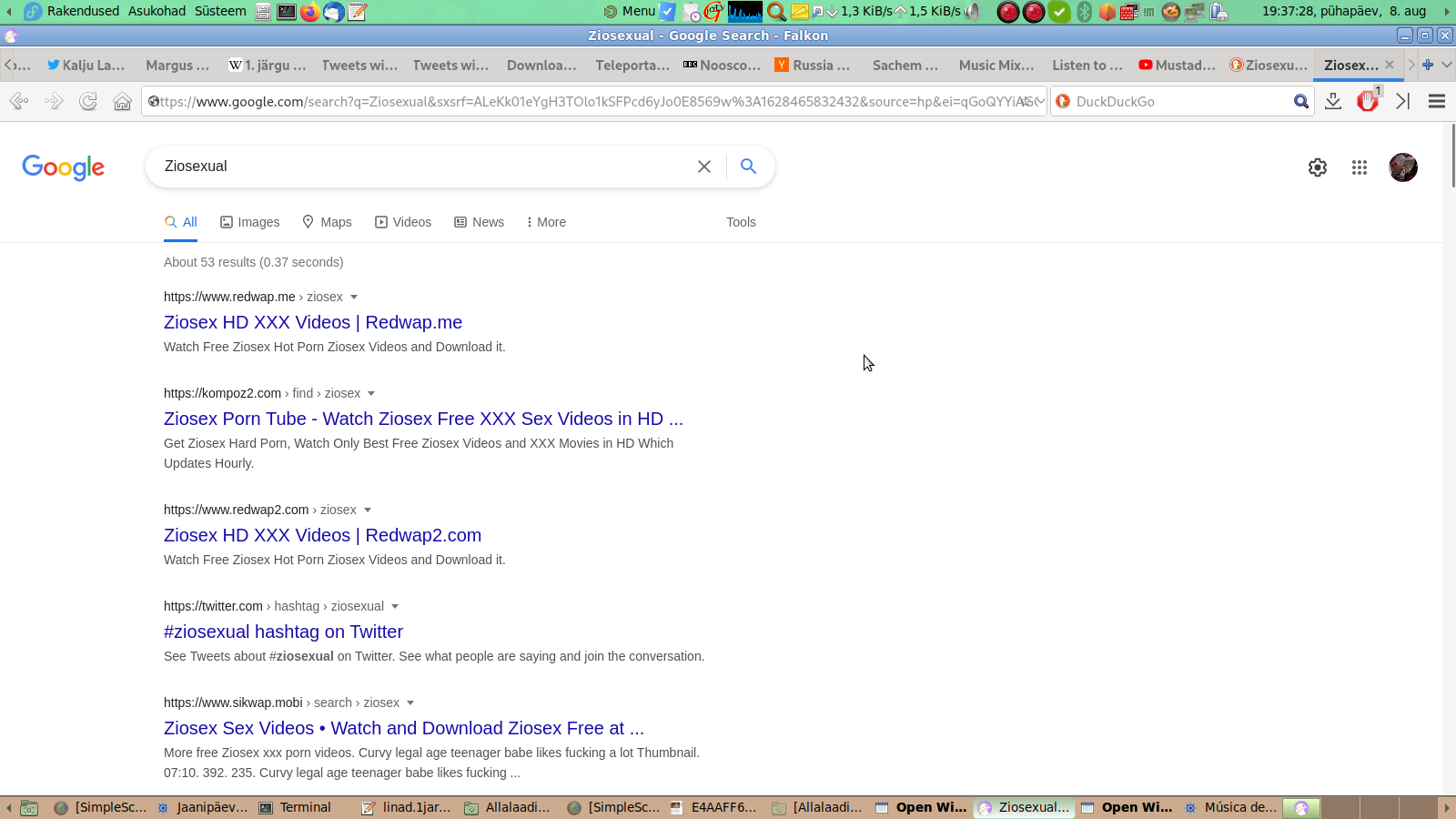This screenshot has height=819, width=1456.
Task: Open Google search Tools
Action: [741, 222]
